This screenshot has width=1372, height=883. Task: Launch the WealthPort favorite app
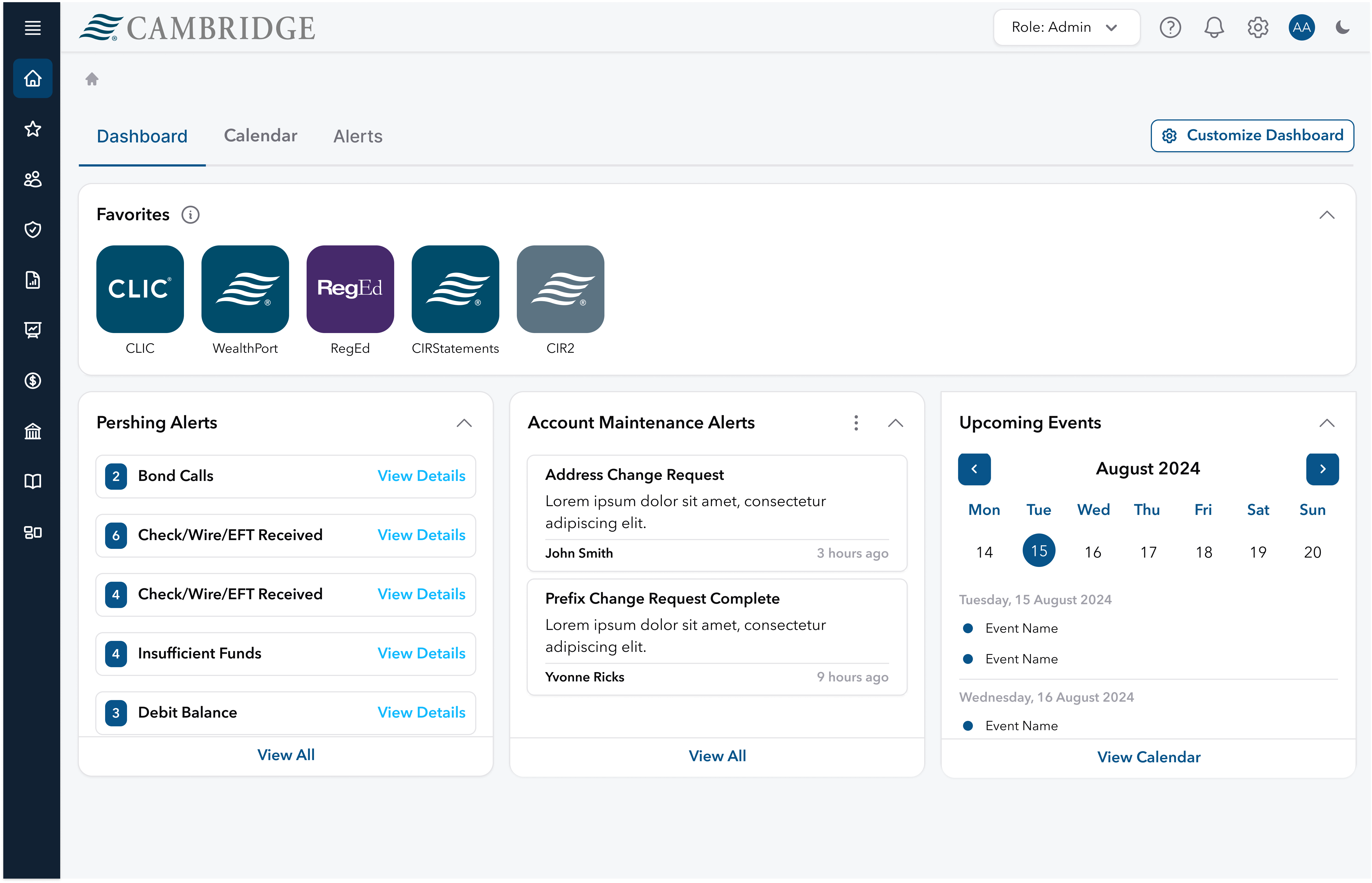click(245, 289)
